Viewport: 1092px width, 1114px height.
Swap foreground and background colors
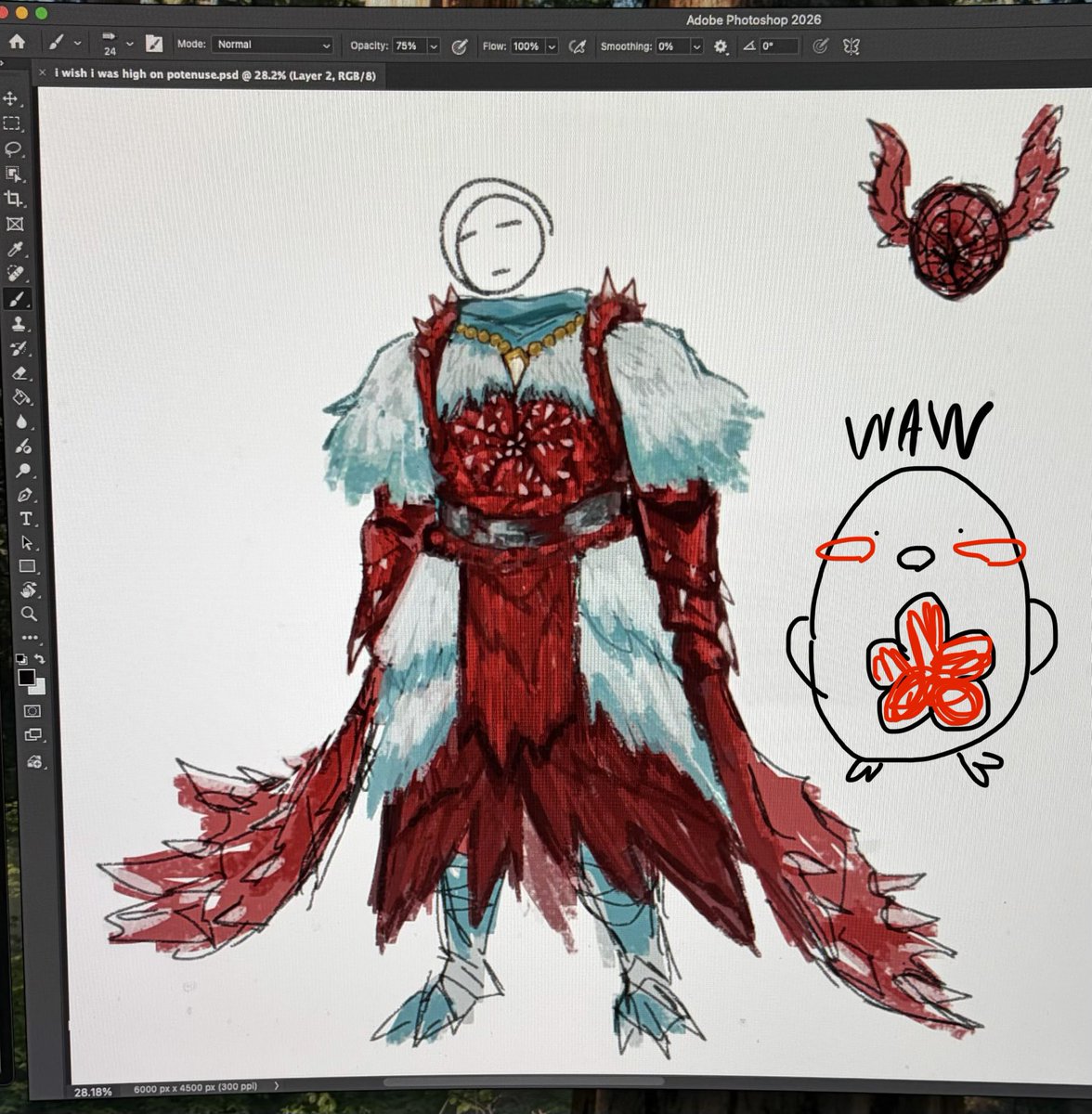click(41, 658)
